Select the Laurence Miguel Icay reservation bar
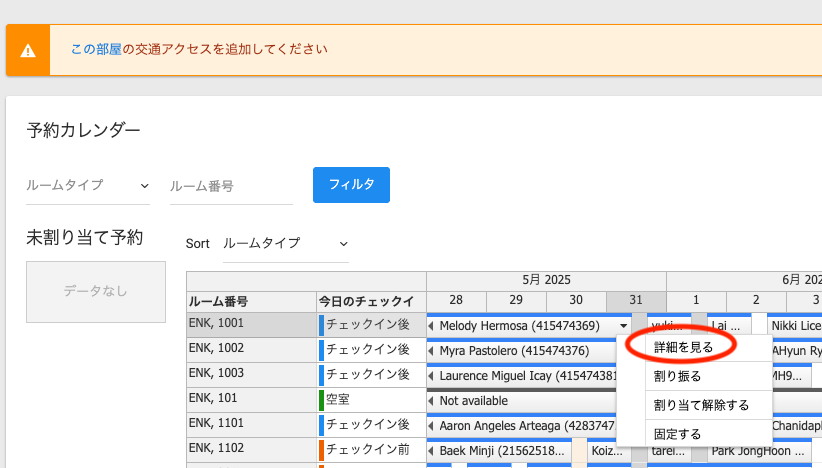Image resolution: width=822 pixels, height=468 pixels. coord(520,376)
